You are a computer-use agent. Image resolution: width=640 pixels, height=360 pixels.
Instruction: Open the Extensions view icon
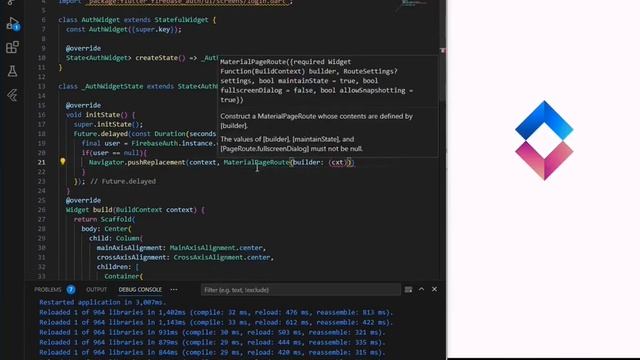tap(13, 47)
